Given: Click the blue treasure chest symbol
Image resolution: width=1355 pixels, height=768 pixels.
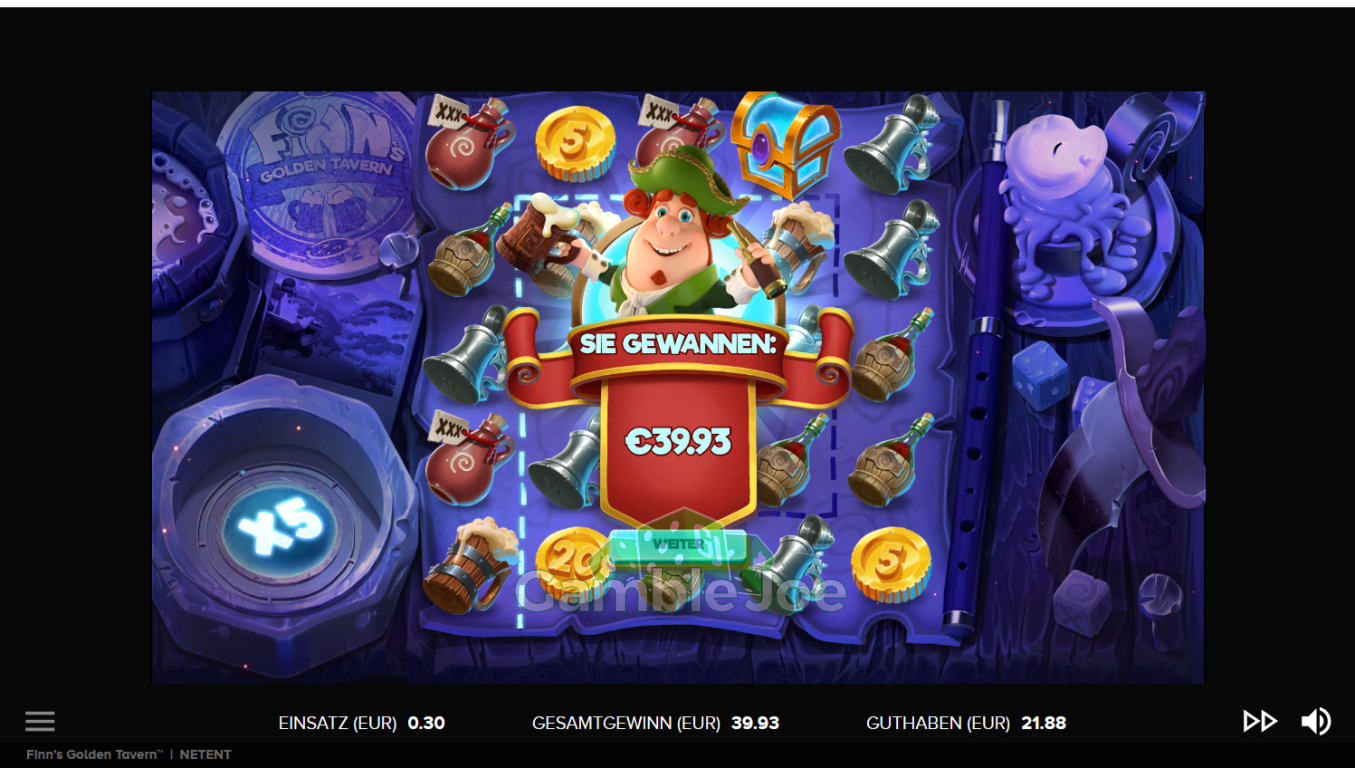Looking at the screenshot, I should [x=785, y=143].
